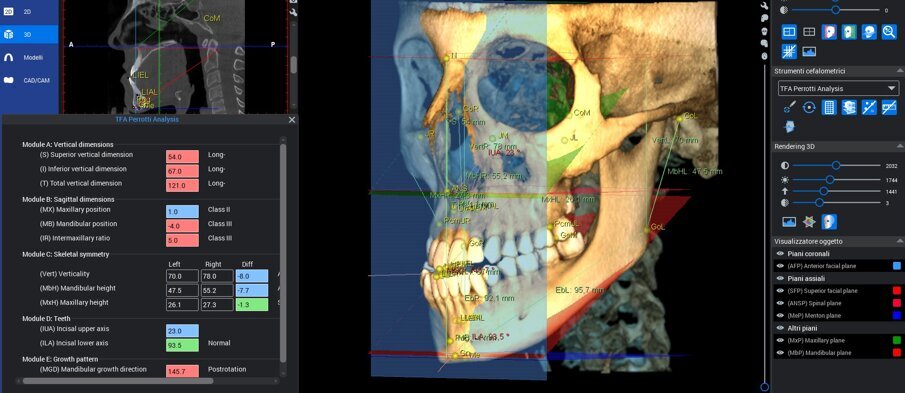The image size is (905, 393).
Task: Select the 3D view mode
Action: point(29,34)
